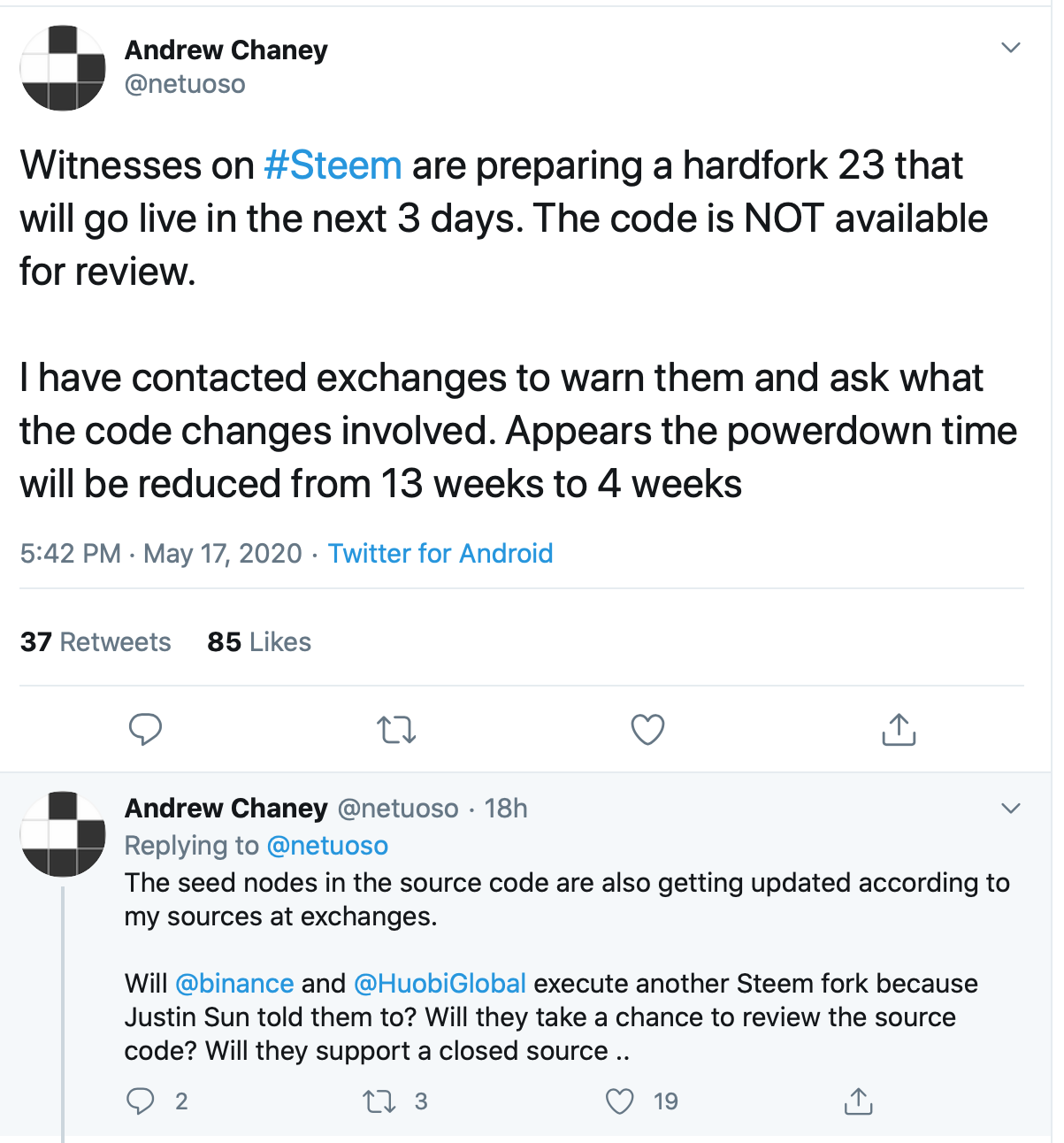Click the @netuoso link in Replying to
1064x1143 pixels.
(327, 846)
